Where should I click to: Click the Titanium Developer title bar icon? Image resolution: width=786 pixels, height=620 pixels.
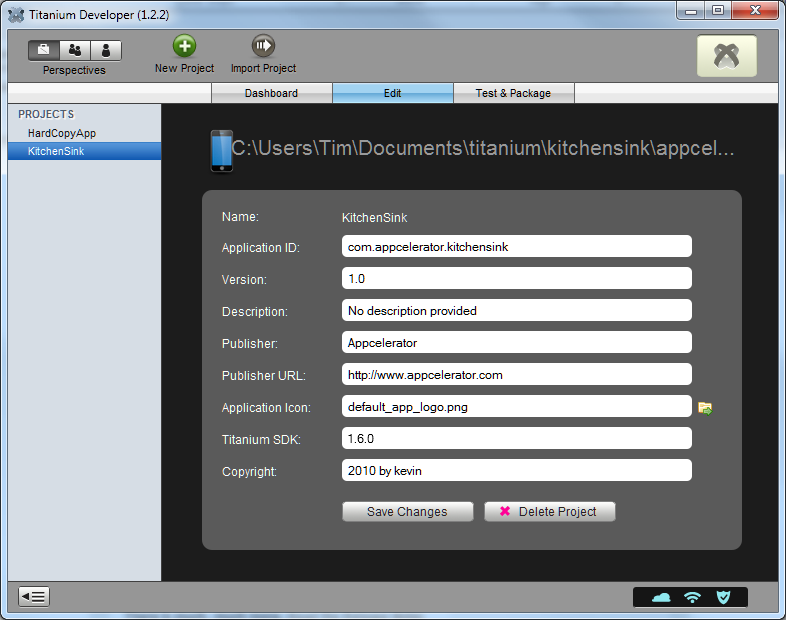[x=16, y=15]
